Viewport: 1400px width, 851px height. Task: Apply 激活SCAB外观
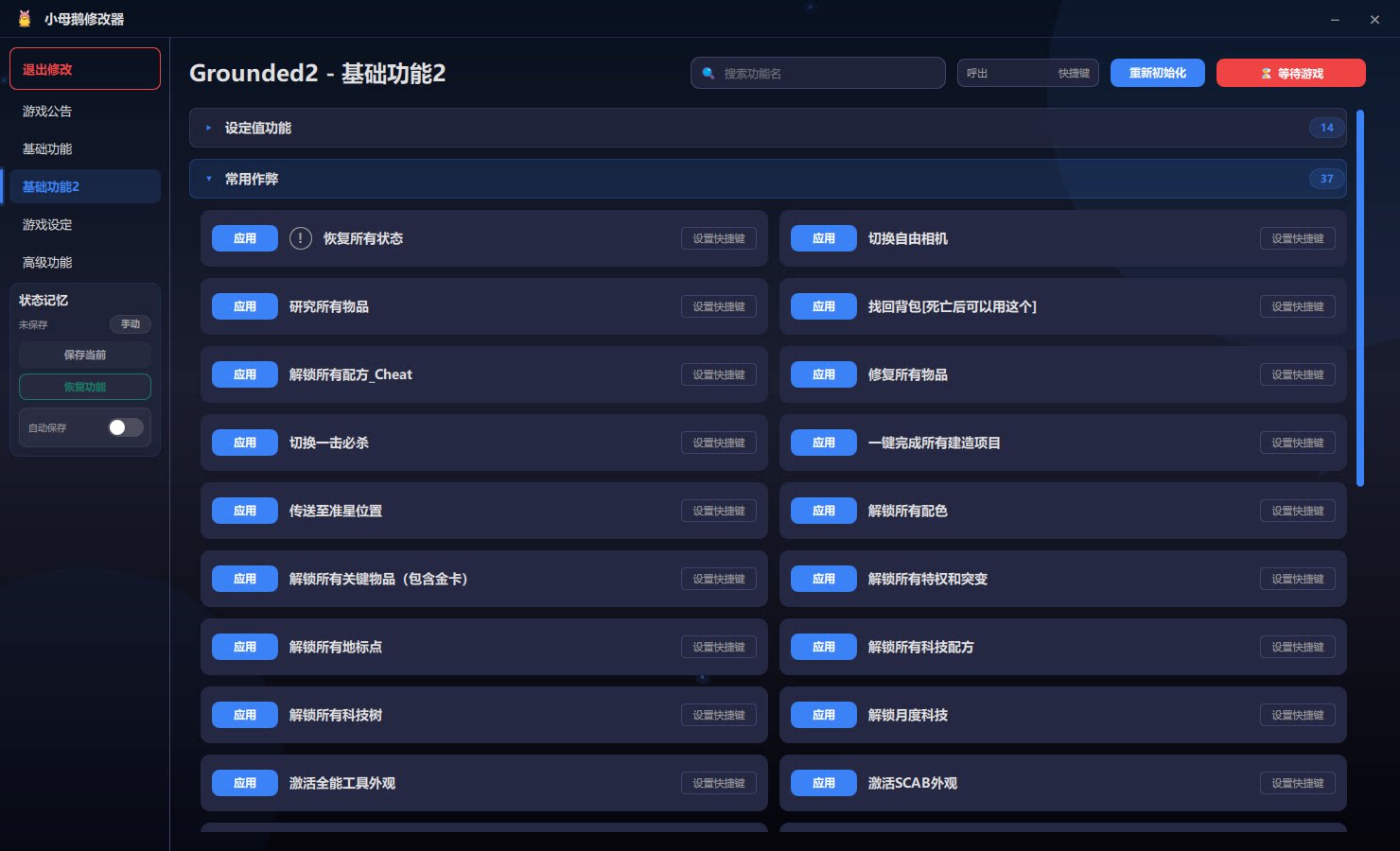point(824,783)
